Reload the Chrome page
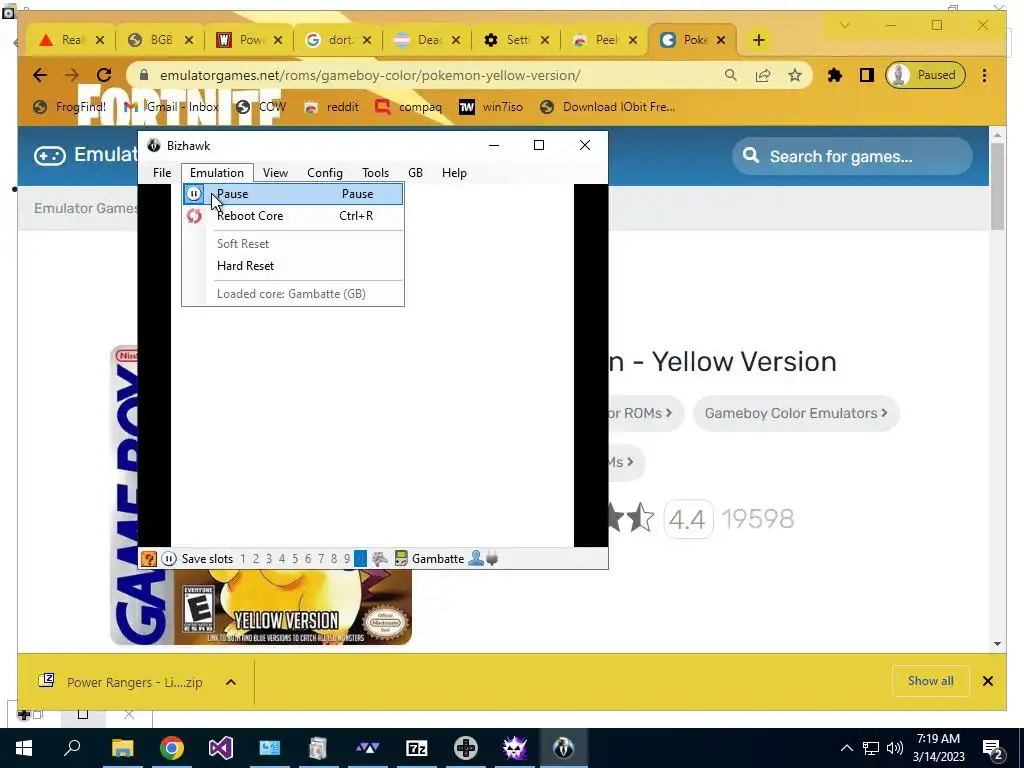This screenshot has width=1024, height=768. [x=104, y=75]
